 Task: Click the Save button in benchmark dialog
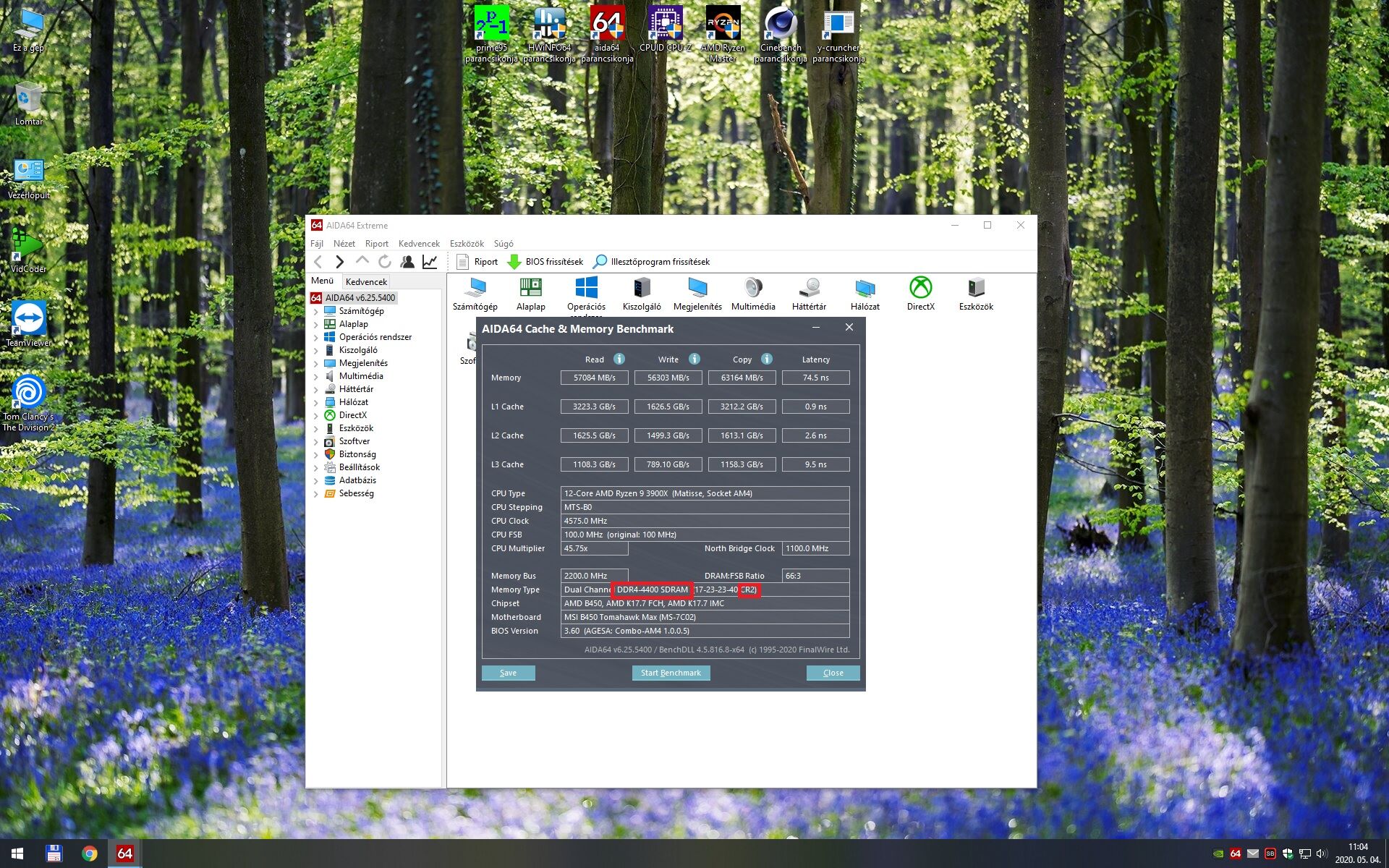509,673
